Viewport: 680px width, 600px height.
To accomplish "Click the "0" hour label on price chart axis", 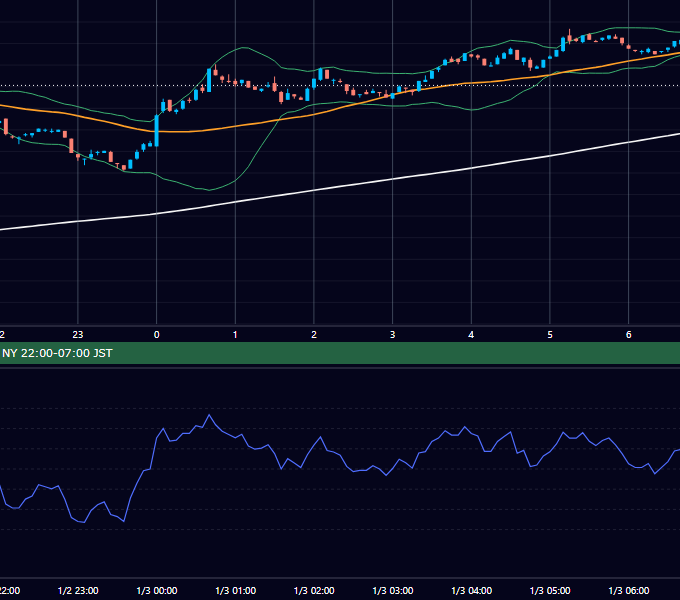I will (157, 335).
